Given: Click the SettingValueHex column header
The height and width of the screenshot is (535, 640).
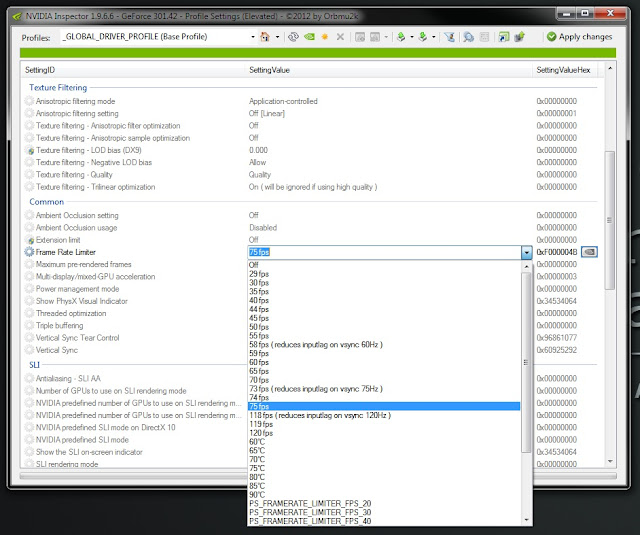Looking at the screenshot, I should pyautogui.click(x=564, y=70).
